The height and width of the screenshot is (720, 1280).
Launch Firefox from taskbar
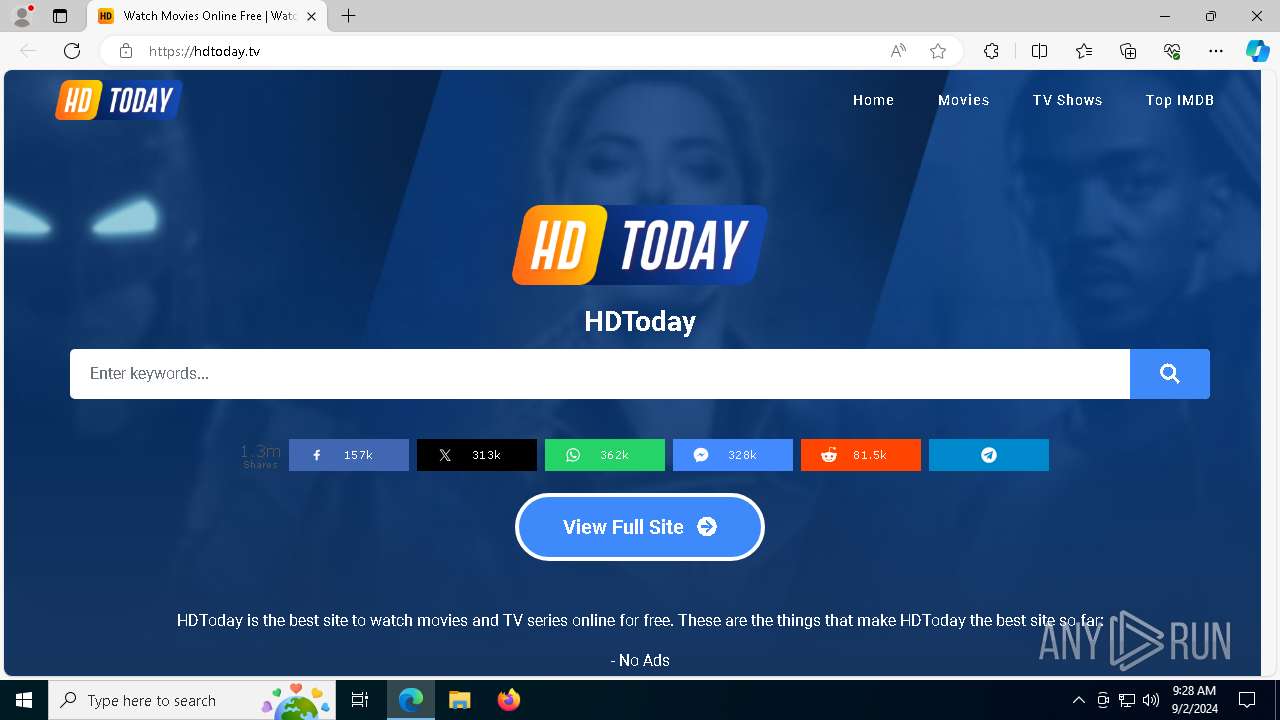(x=508, y=700)
